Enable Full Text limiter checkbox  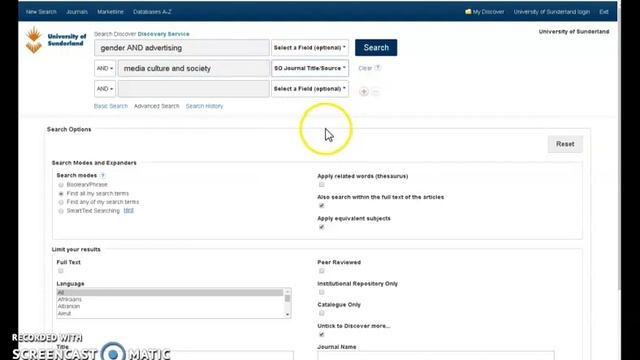pyautogui.click(x=61, y=271)
